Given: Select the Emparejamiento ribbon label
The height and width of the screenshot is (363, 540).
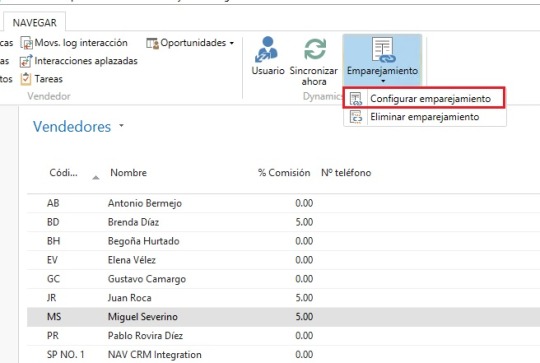Looking at the screenshot, I should pyautogui.click(x=382, y=71).
